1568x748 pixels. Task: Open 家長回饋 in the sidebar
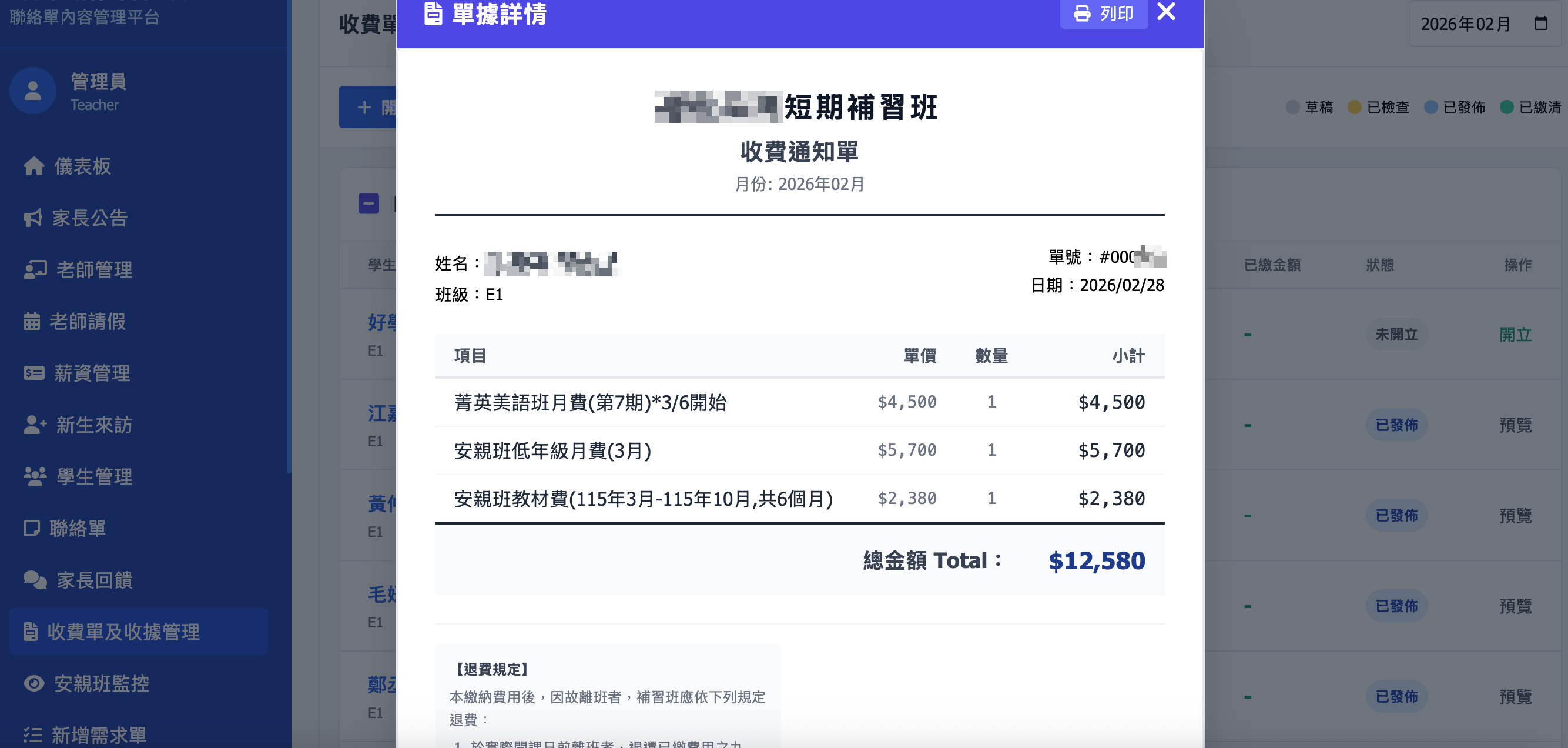(x=139, y=580)
